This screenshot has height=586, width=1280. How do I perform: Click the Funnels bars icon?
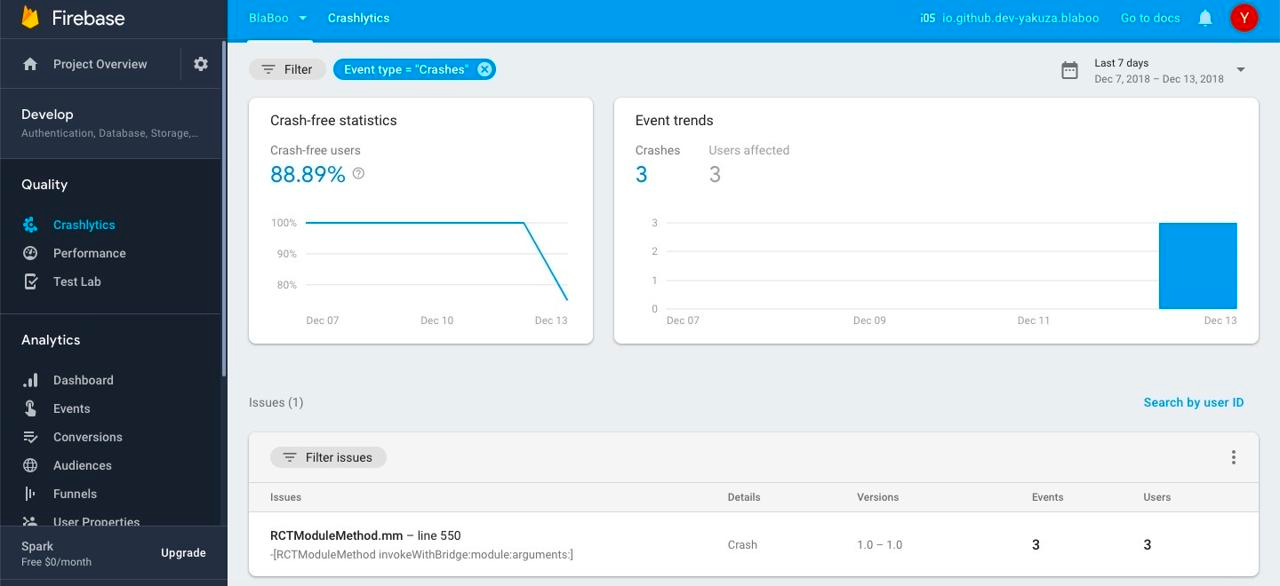tap(30, 493)
